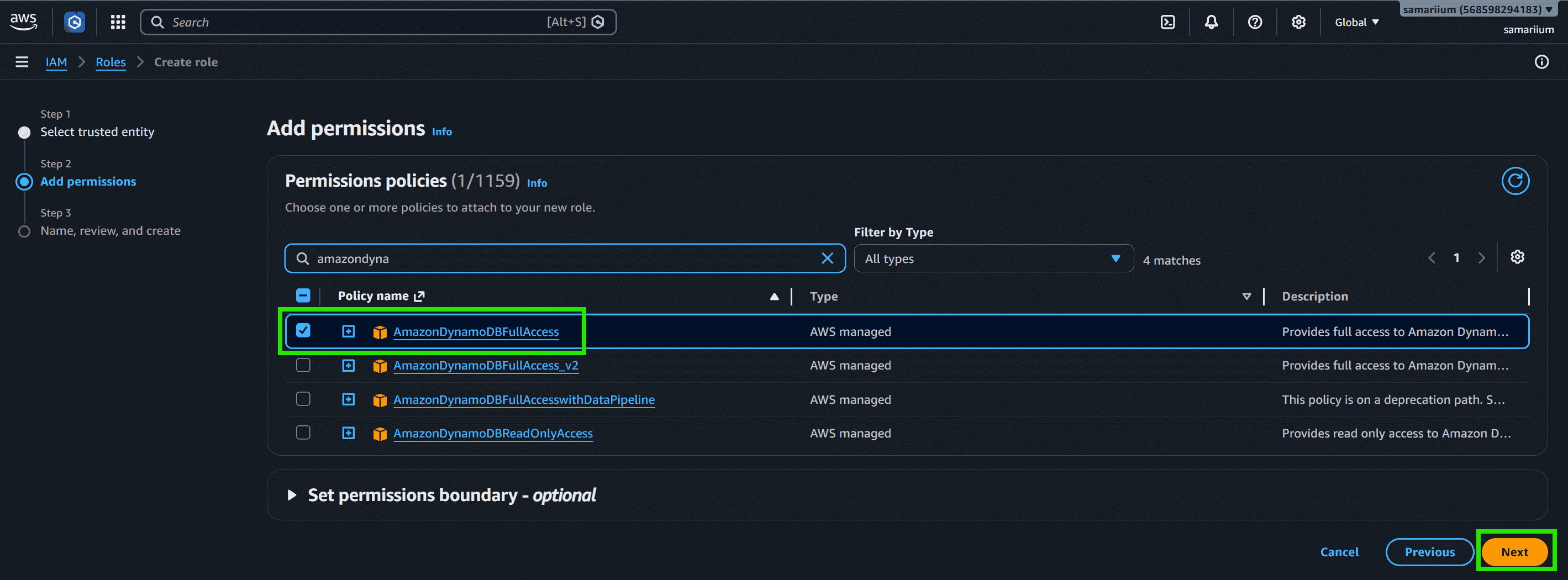Click the AmazonDynamoDBFullAccess policy box icon

pos(380,333)
